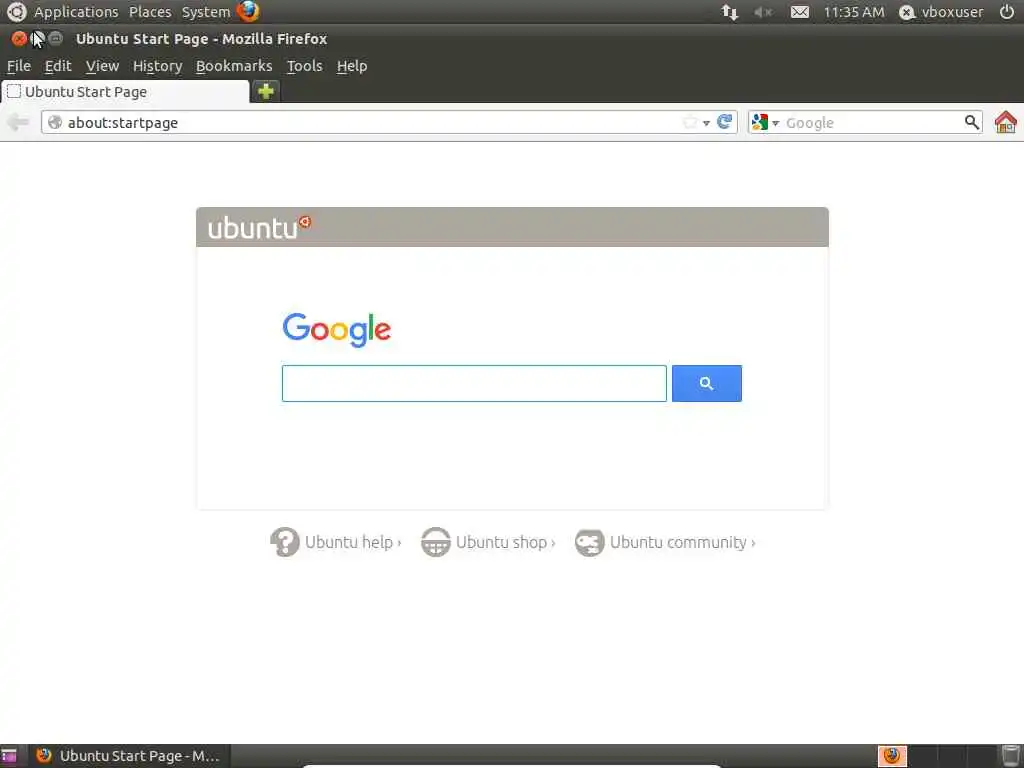Switch to the first workspace with Firefox
Image resolution: width=1024 pixels, height=768 pixels.
pos(892,756)
